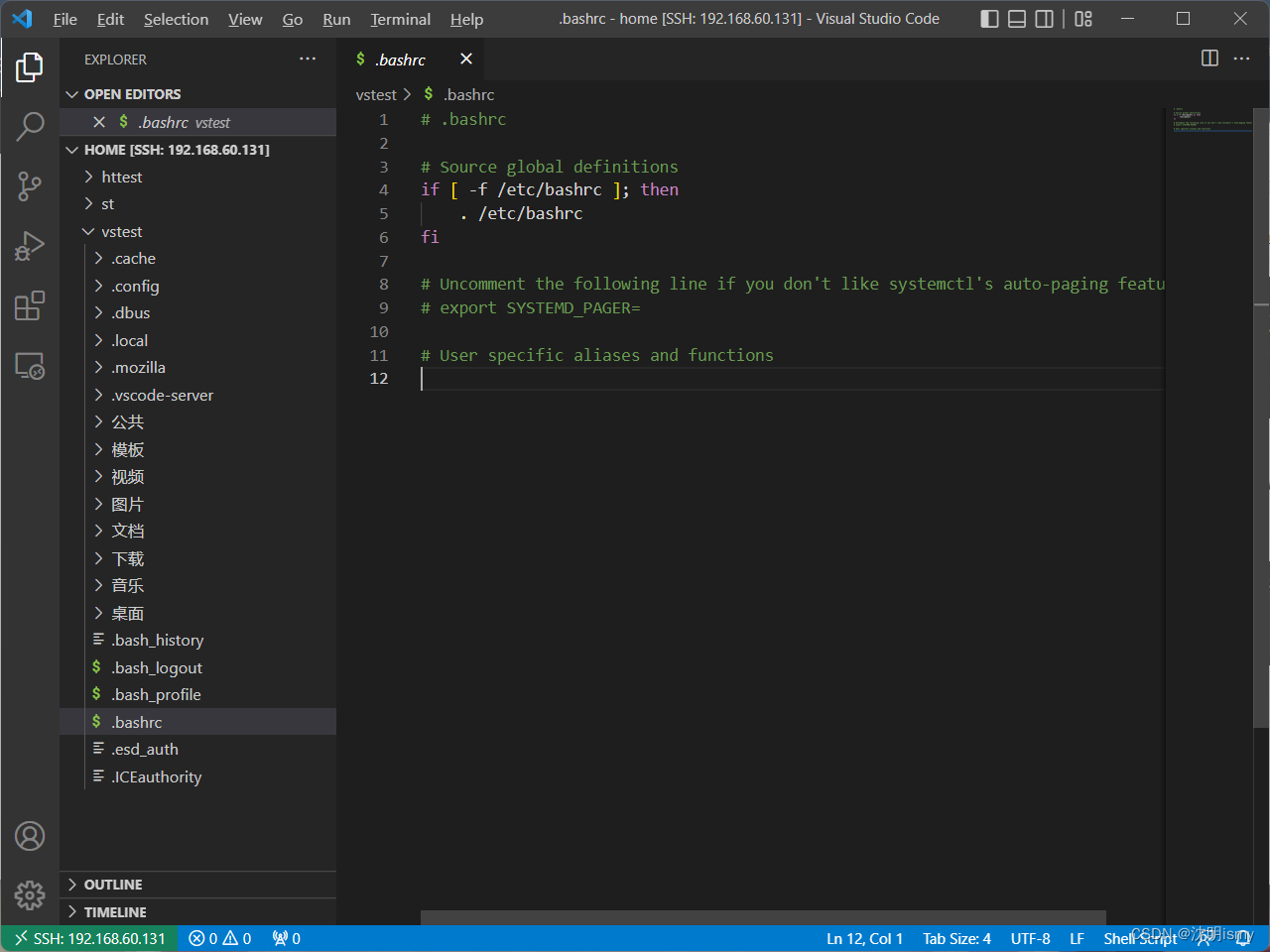
Task: Open the File menu
Action: (65, 19)
